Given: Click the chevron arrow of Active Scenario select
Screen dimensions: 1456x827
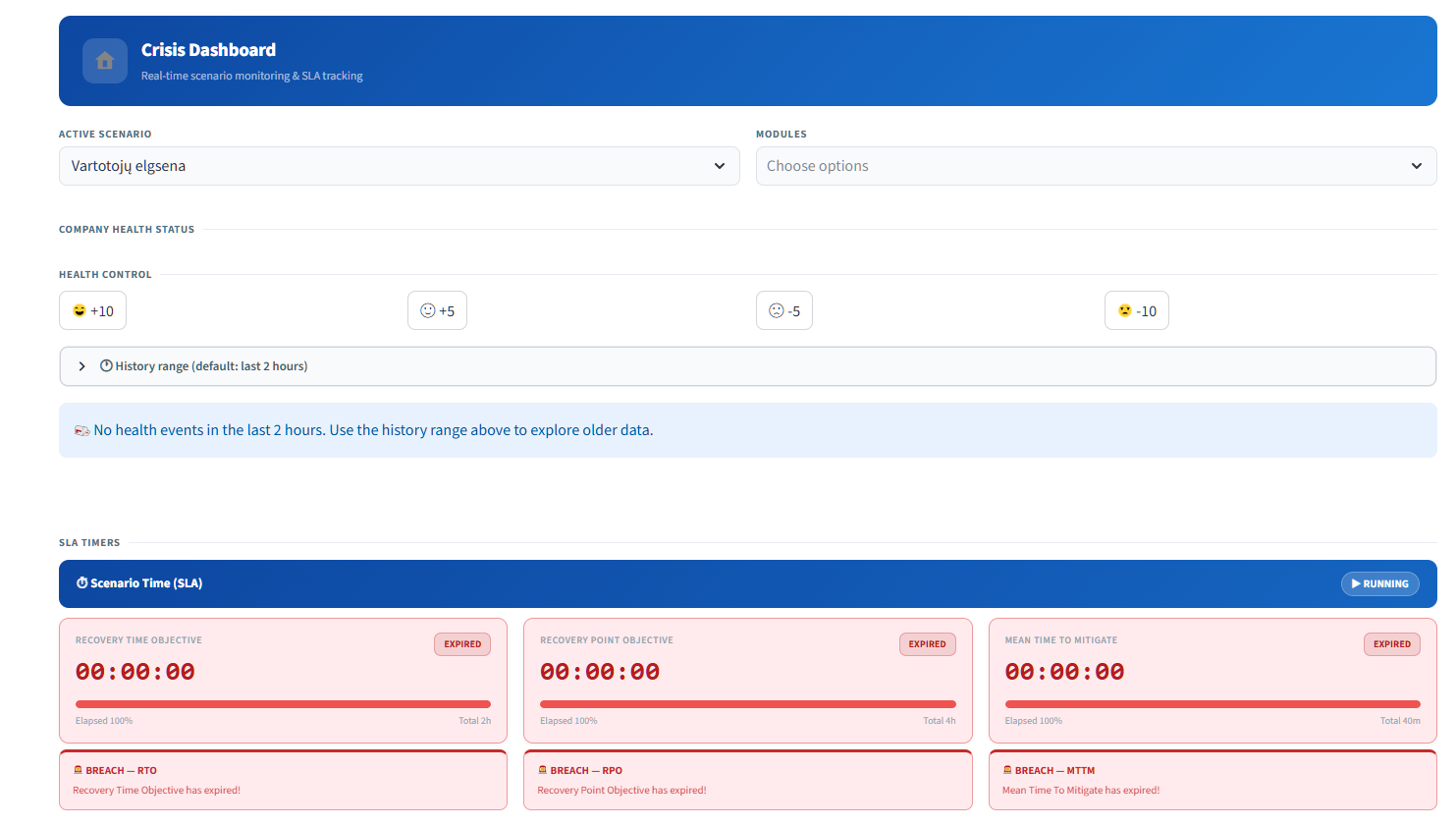Looking at the screenshot, I should [720, 166].
